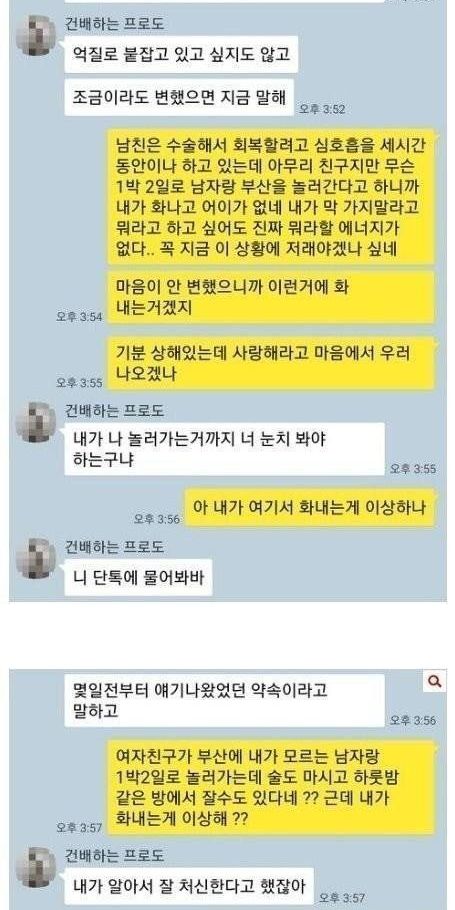Viewport: 455px width, 910px height.
Task: Select the '조금이라도 변했으면 지금 말해' bubble
Action: 179,97
